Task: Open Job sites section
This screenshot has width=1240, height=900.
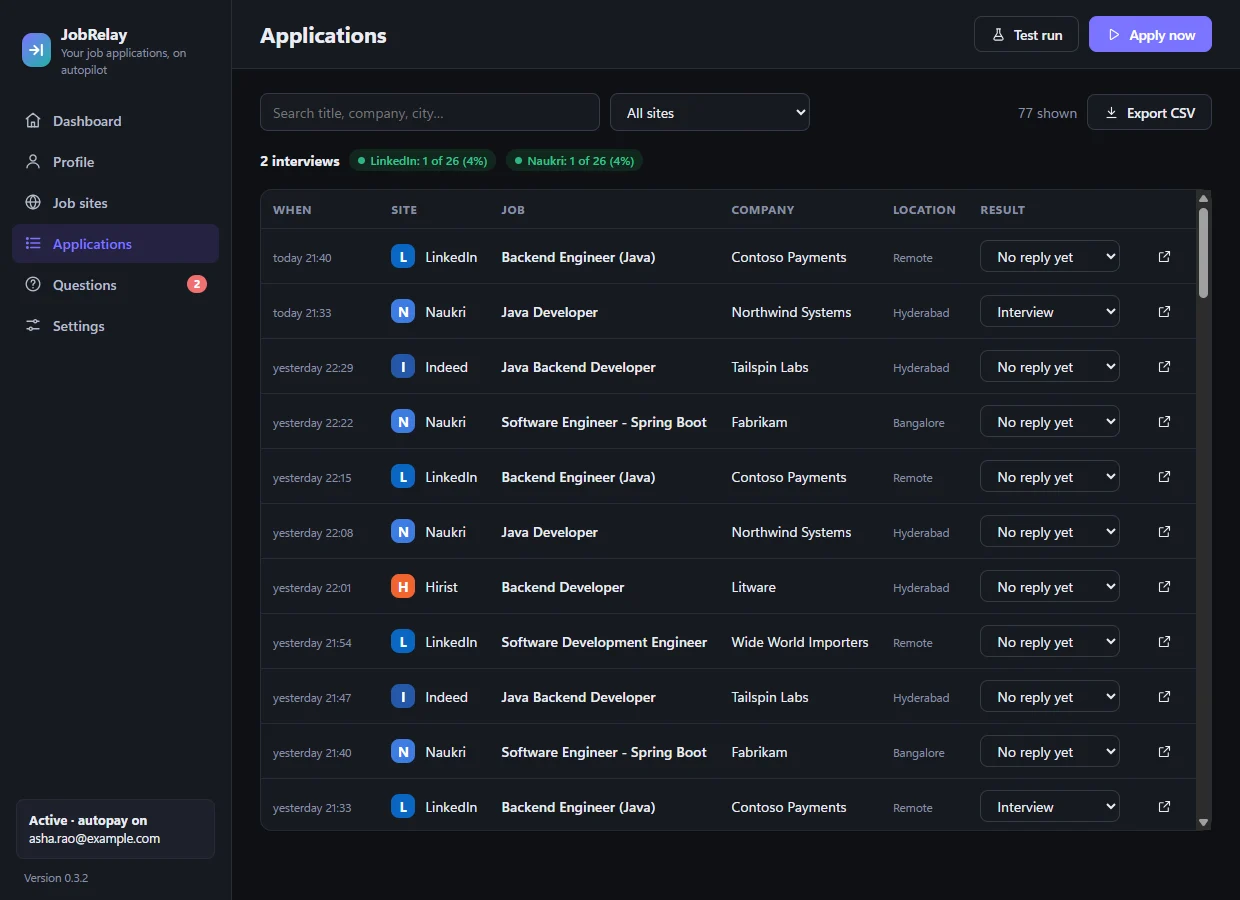Action: click(115, 203)
